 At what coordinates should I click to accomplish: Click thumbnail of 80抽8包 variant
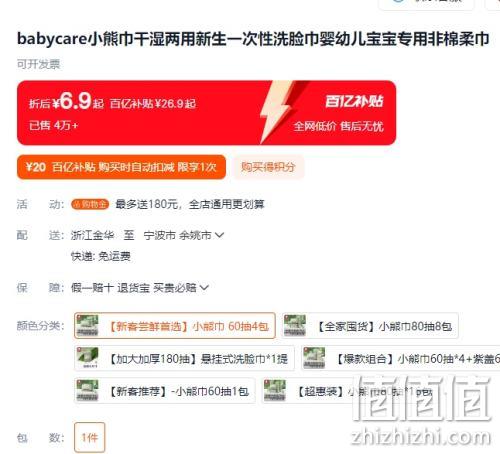(295, 325)
